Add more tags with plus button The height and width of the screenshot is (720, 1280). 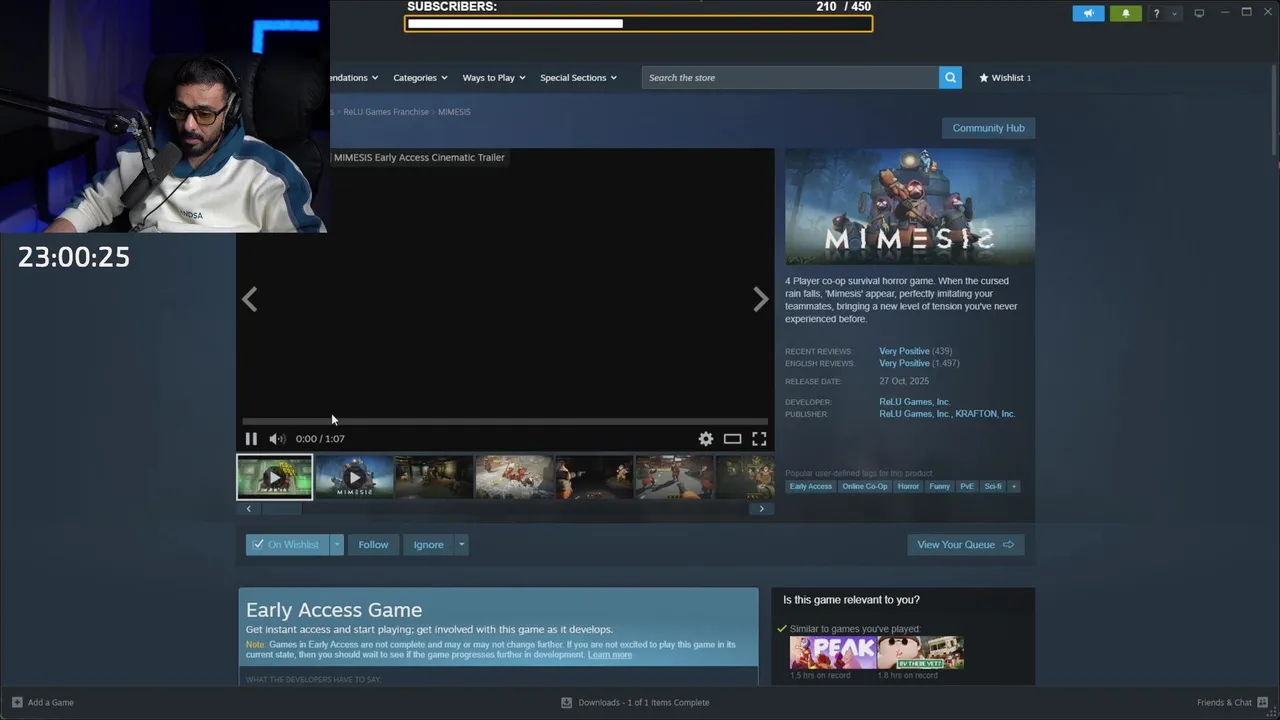(x=1013, y=486)
